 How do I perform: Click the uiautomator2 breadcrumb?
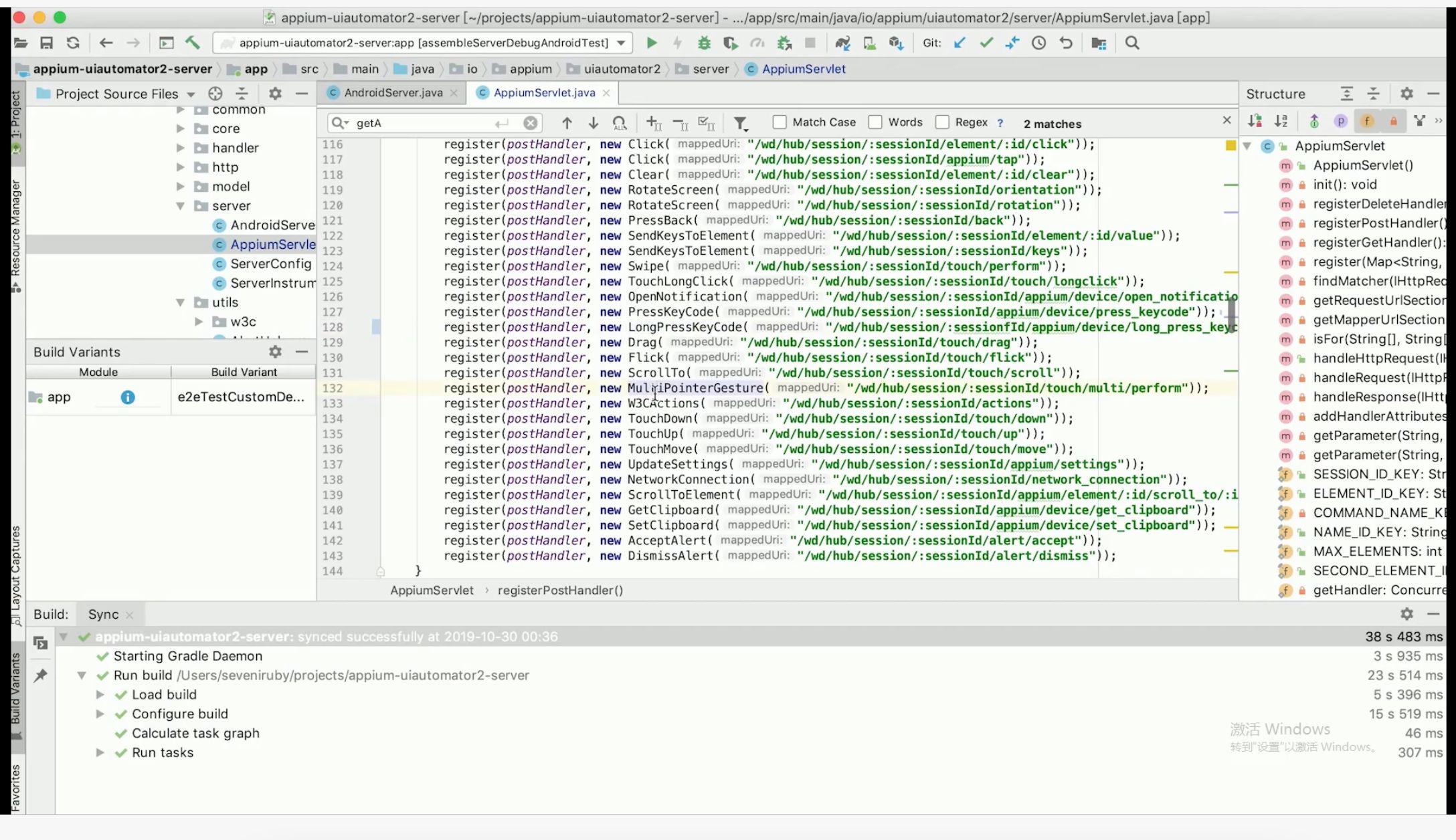pos(622,69)
